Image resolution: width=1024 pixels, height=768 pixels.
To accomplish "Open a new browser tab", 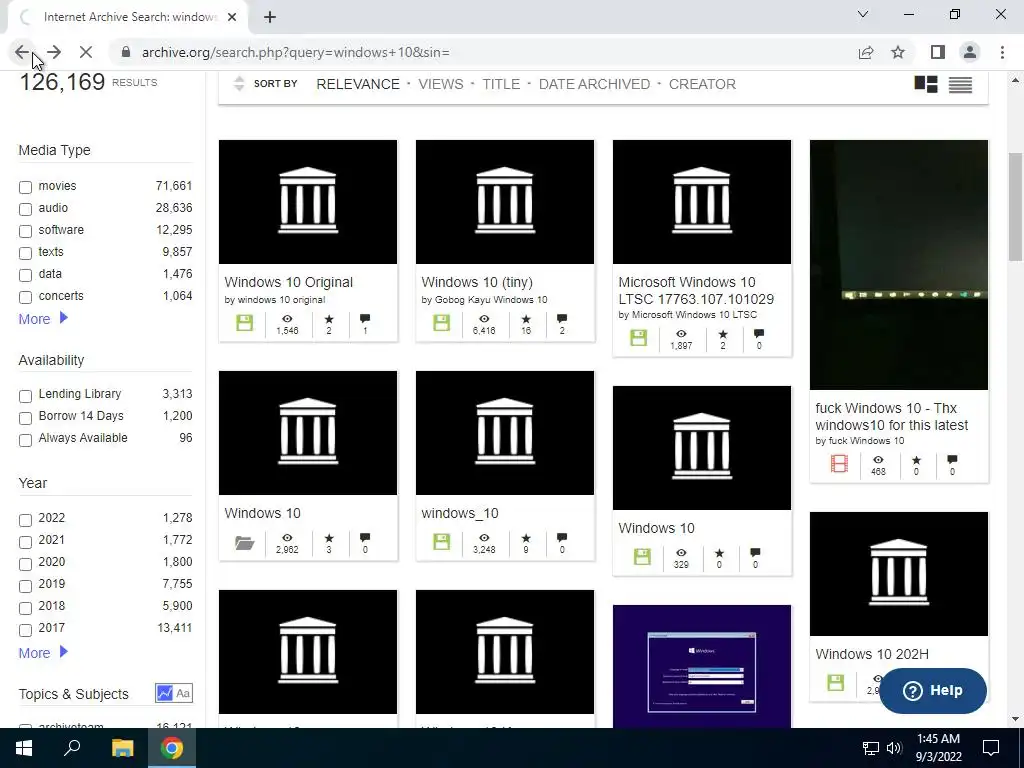I will tap(270, 17).
